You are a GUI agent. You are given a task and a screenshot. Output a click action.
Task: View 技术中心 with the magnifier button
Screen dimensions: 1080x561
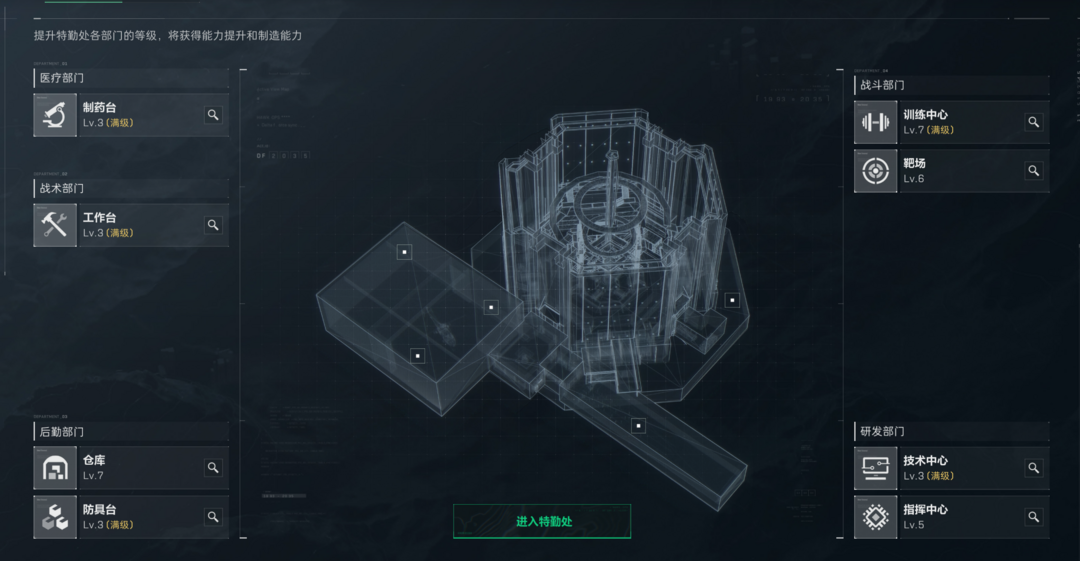[x=1034, y=468]
